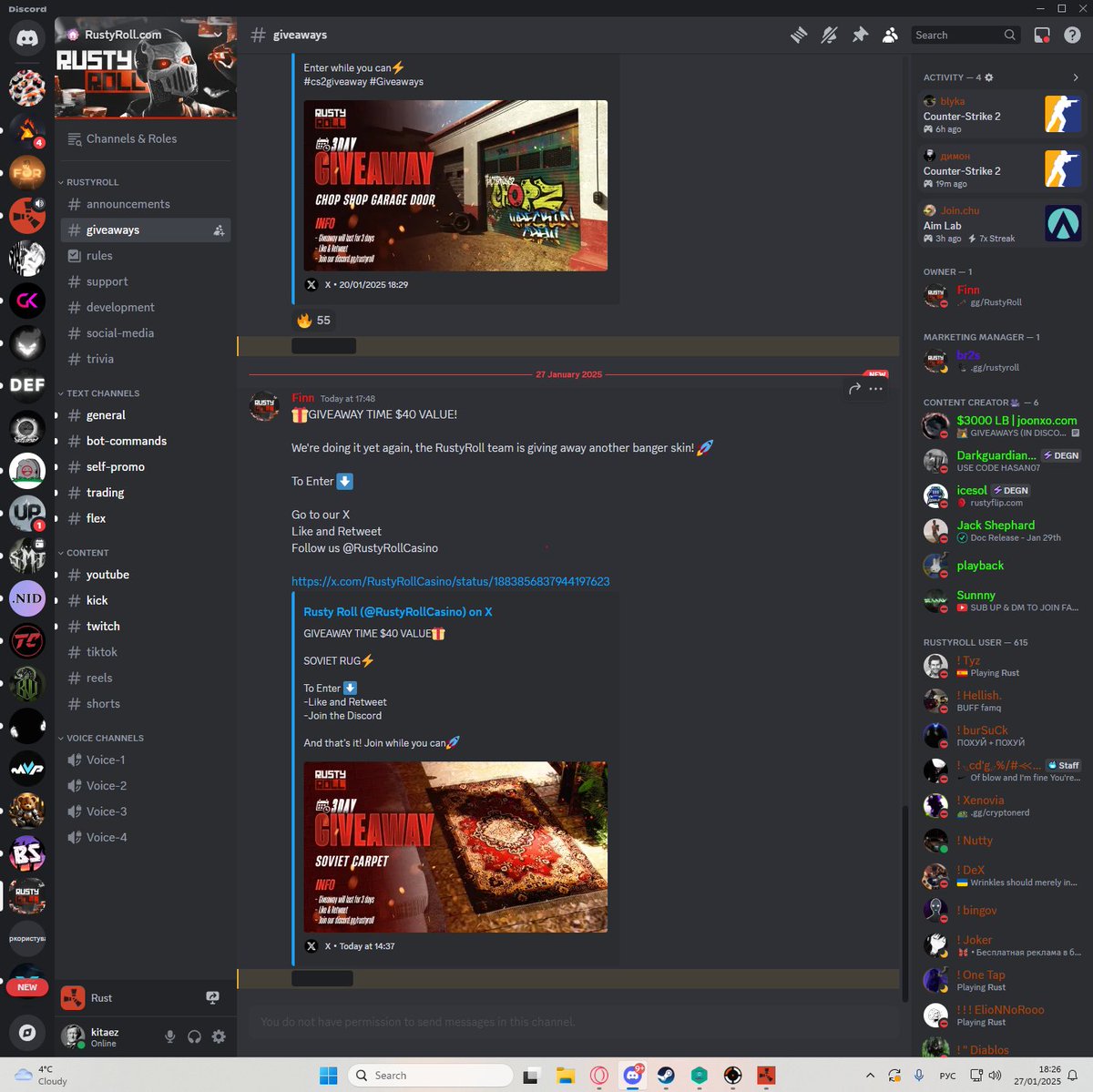
Task: Select the .NID server icon
Action: coord(27,598)
